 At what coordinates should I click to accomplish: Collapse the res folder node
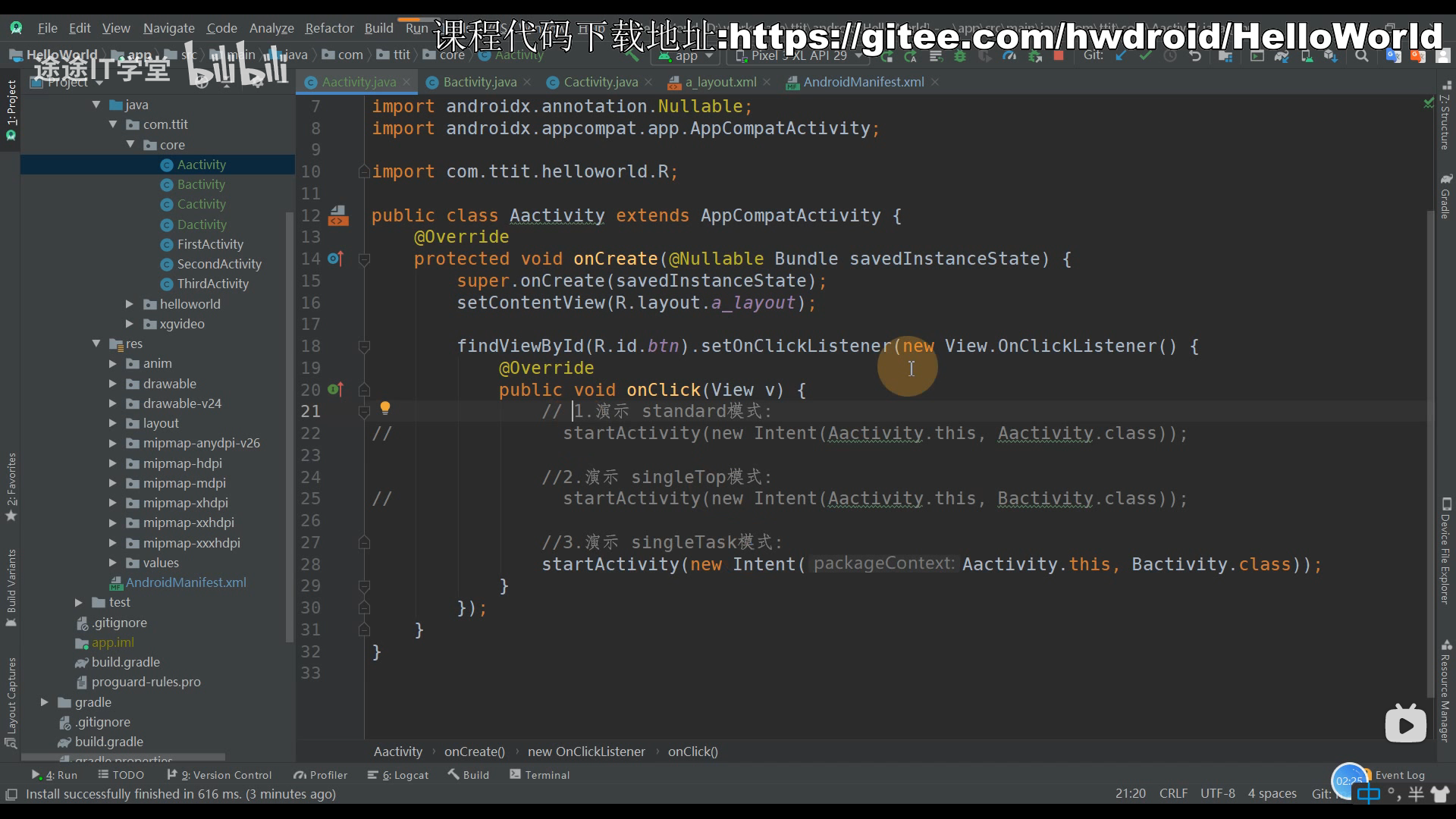click(x=96, y=344)
